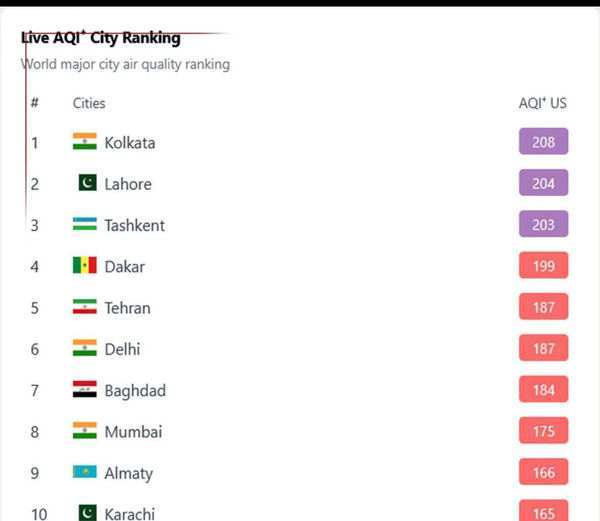This screenshot has width=600, height=521.
Task: Click the Senegal flag beside Dakar
Action: click(85, 266)
